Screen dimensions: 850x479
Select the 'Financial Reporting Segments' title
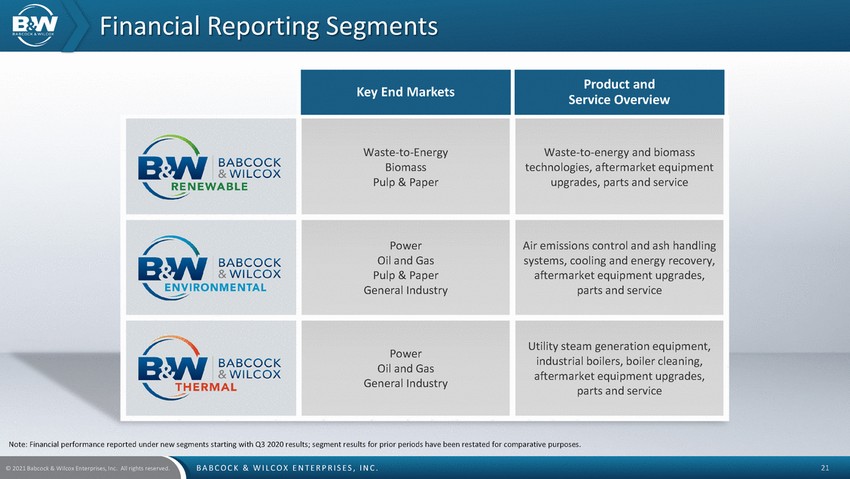point(269,26)
